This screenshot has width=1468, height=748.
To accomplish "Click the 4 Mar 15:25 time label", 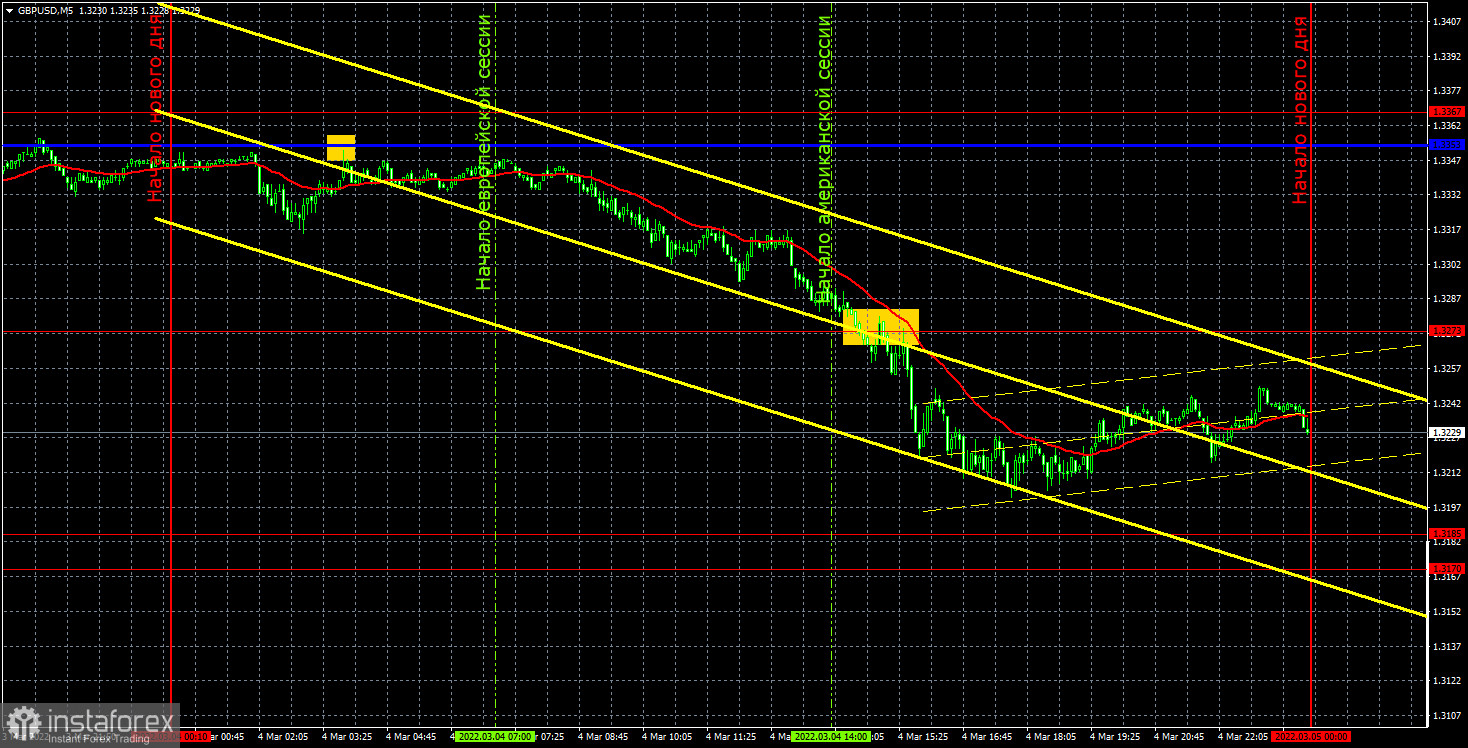I will click(x=923, y=736).
